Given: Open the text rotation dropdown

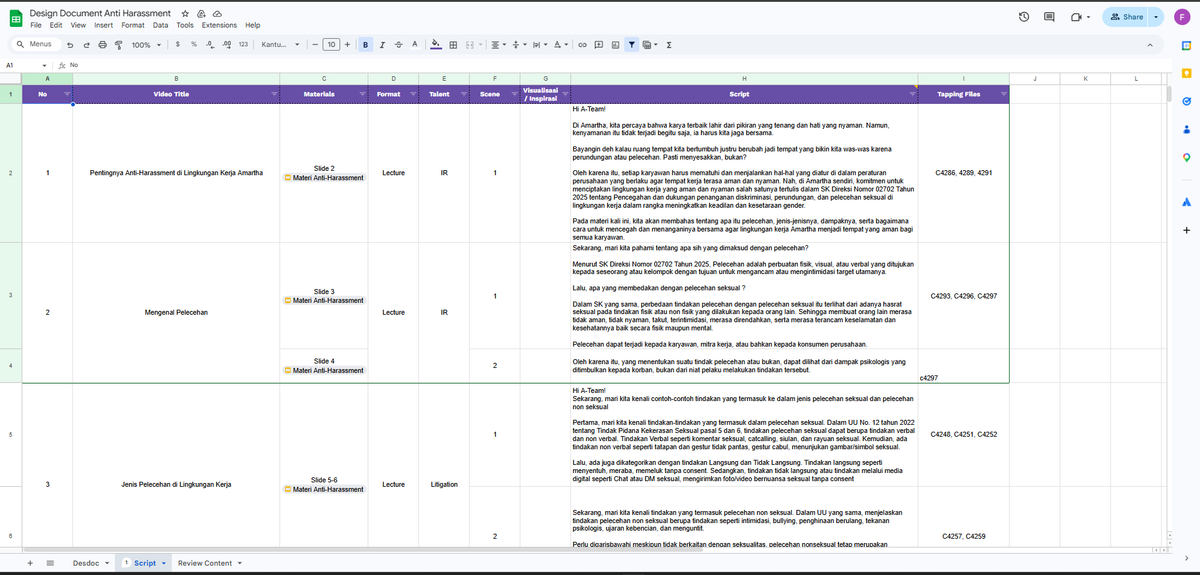Looking at the screenshot, I should pos(560,44).
